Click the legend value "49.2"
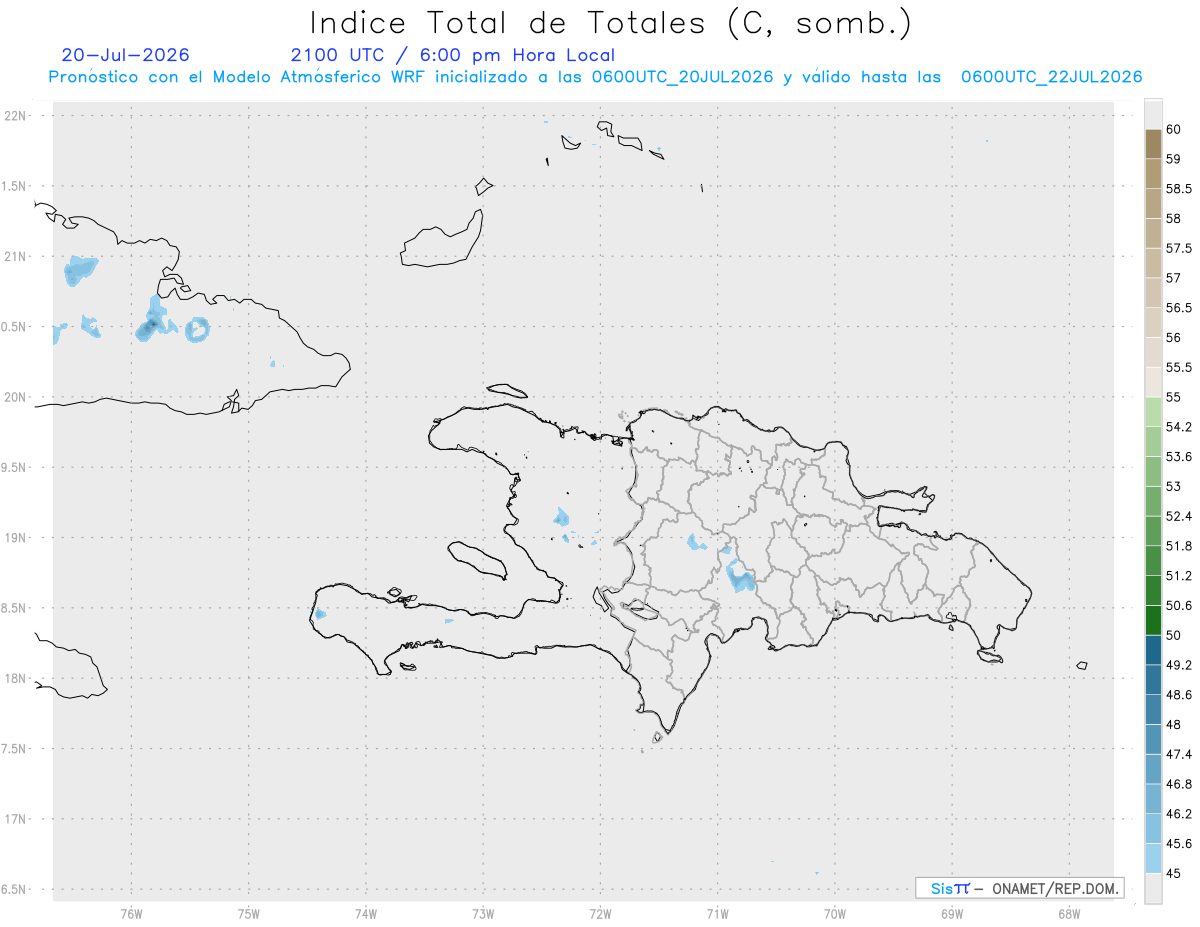This screenshot has height=927, width=1200. 1179,665
